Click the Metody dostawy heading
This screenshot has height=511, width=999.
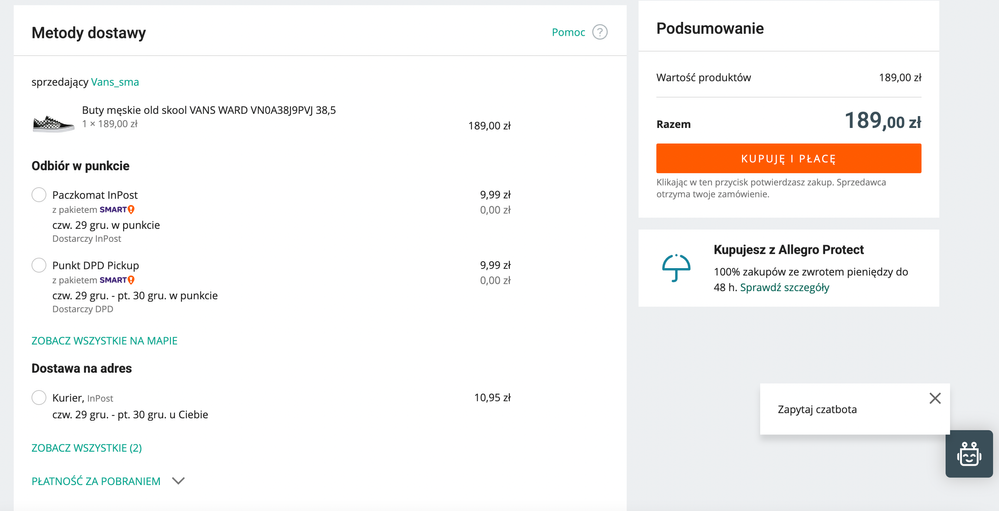(89, 32)
